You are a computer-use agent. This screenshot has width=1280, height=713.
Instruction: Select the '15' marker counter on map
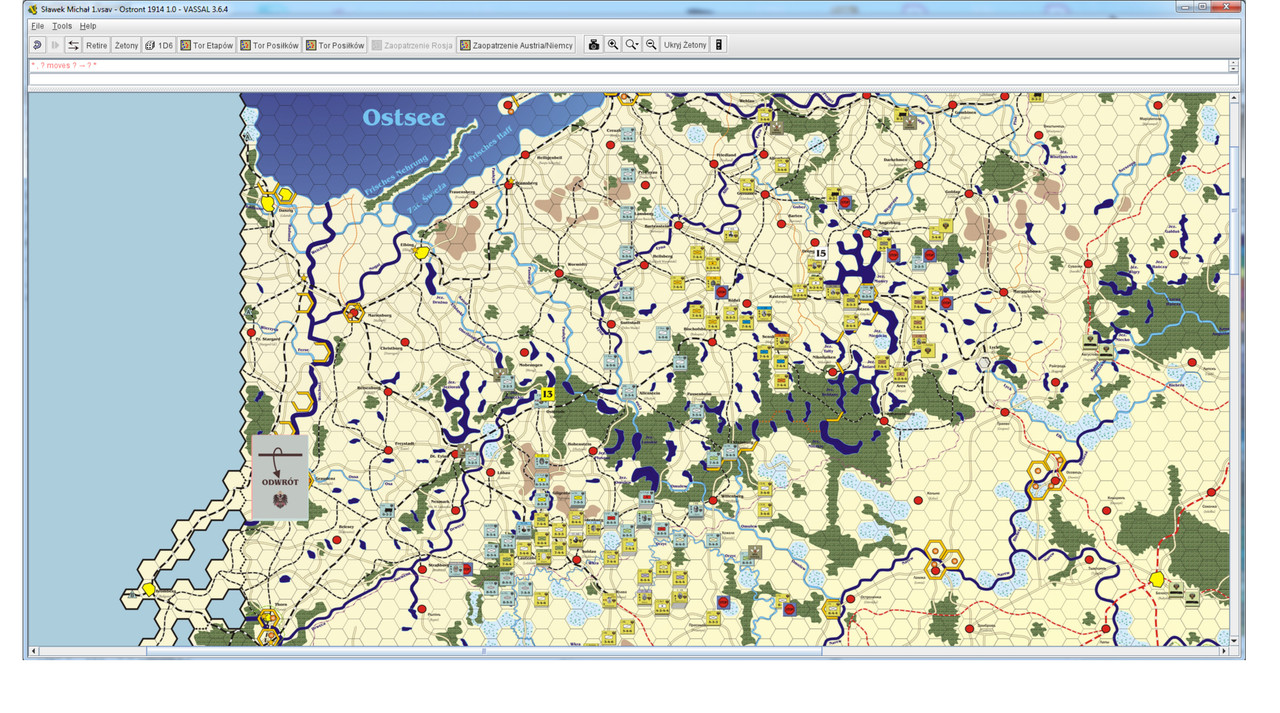click(x=820, y=253)
